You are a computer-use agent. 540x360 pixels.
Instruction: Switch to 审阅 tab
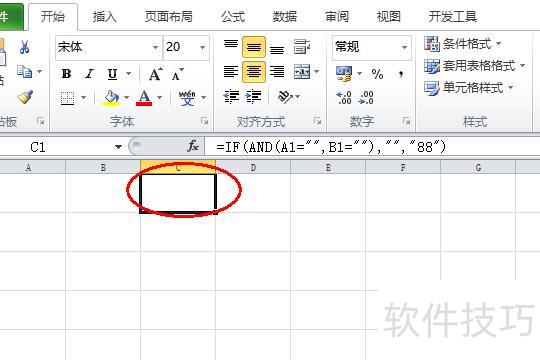coord(337,17)
